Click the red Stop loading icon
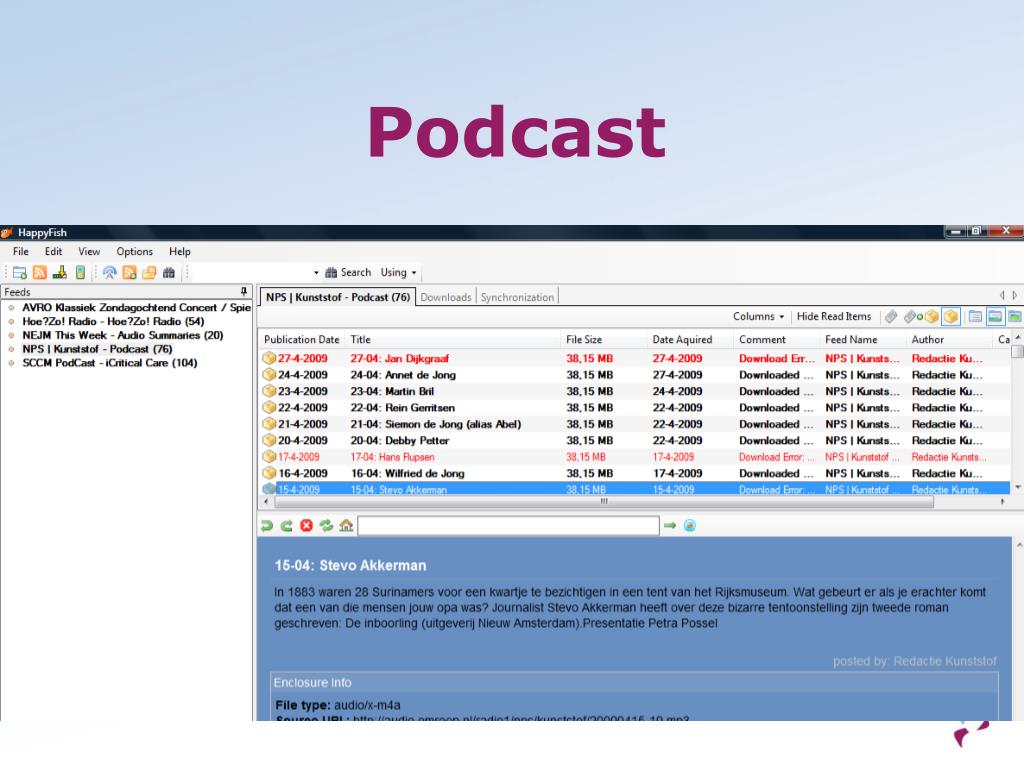Viewport: 1024px width, 768px height. tap(306, 526)
